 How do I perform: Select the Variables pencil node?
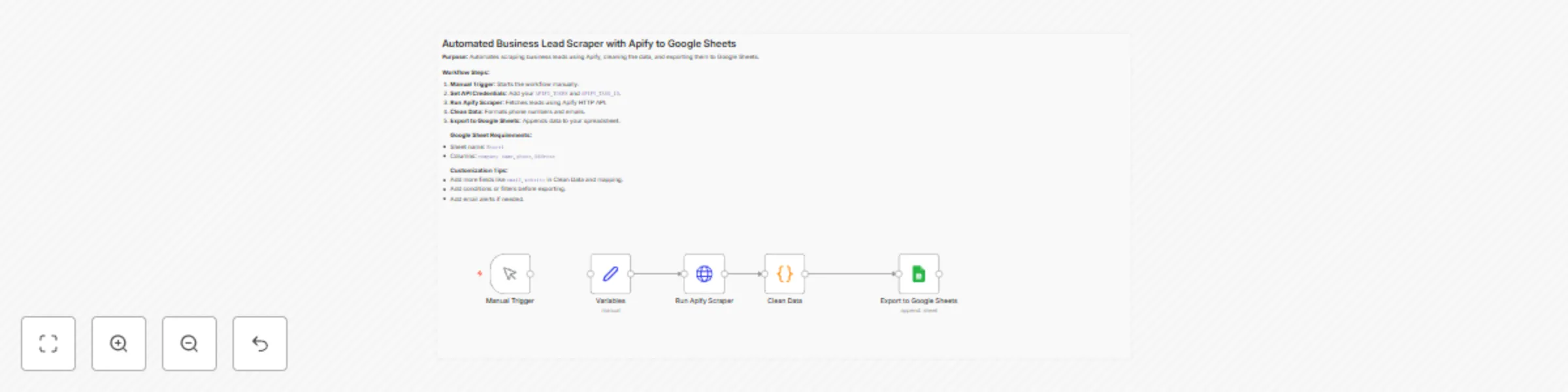click(611, 274)
